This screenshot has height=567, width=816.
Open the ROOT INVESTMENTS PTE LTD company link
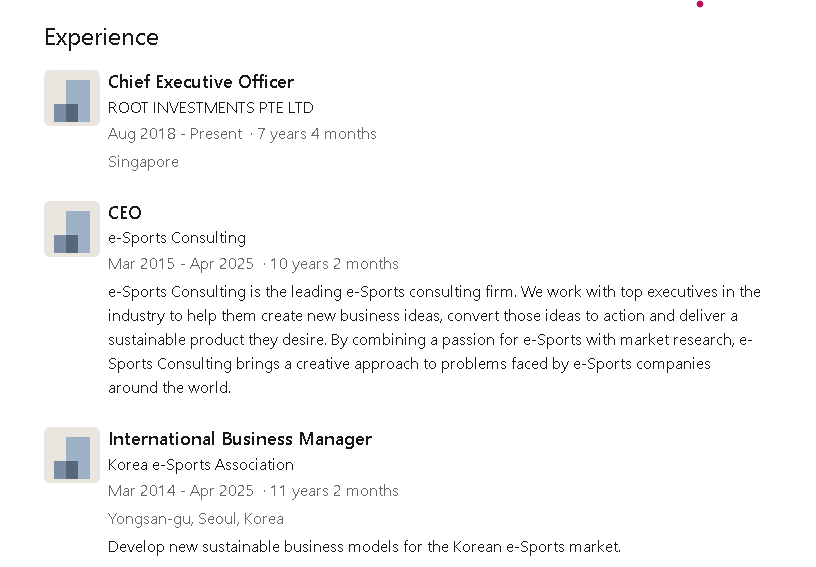pyautogui.click(x=210, y=108)
